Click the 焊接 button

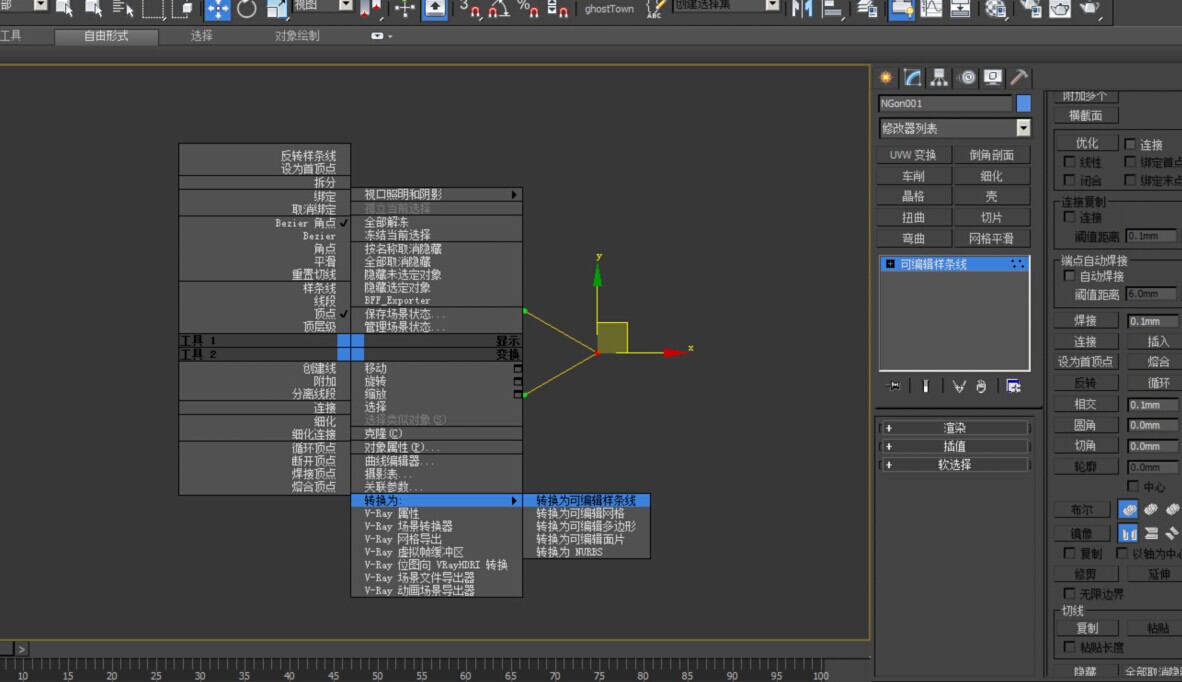click(x=1086, y=320)
